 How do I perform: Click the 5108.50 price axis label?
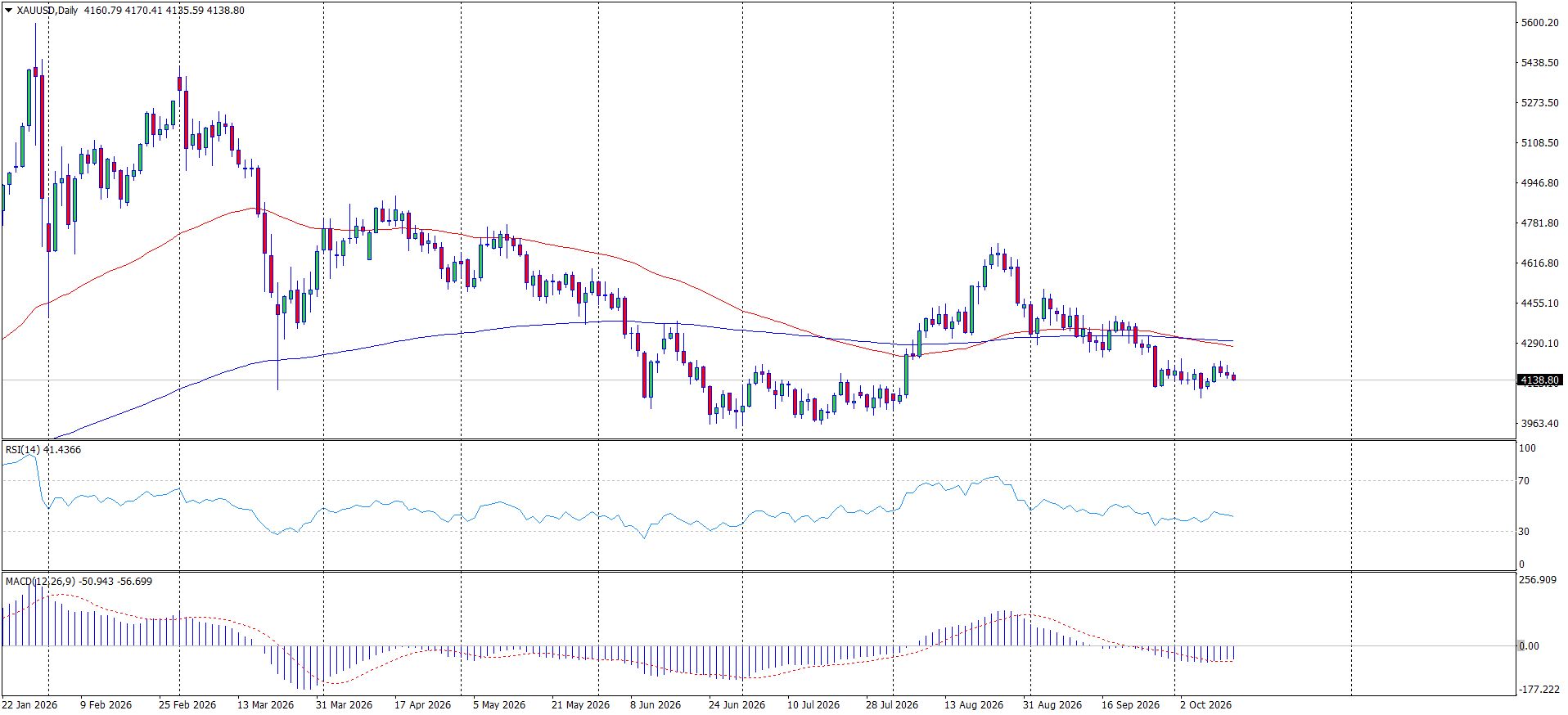click(x=1539, y=143)
